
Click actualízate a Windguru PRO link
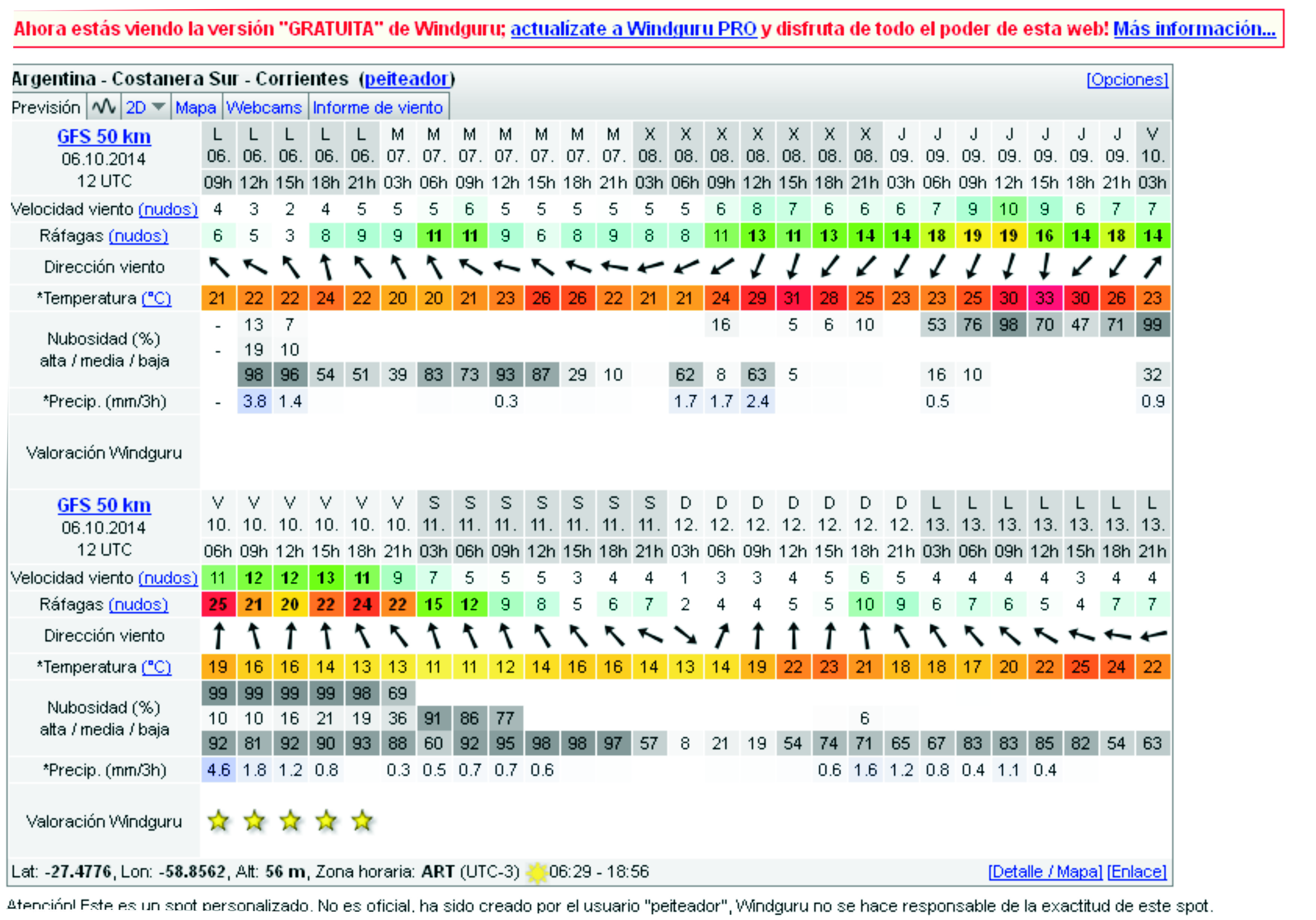(634, 29)
